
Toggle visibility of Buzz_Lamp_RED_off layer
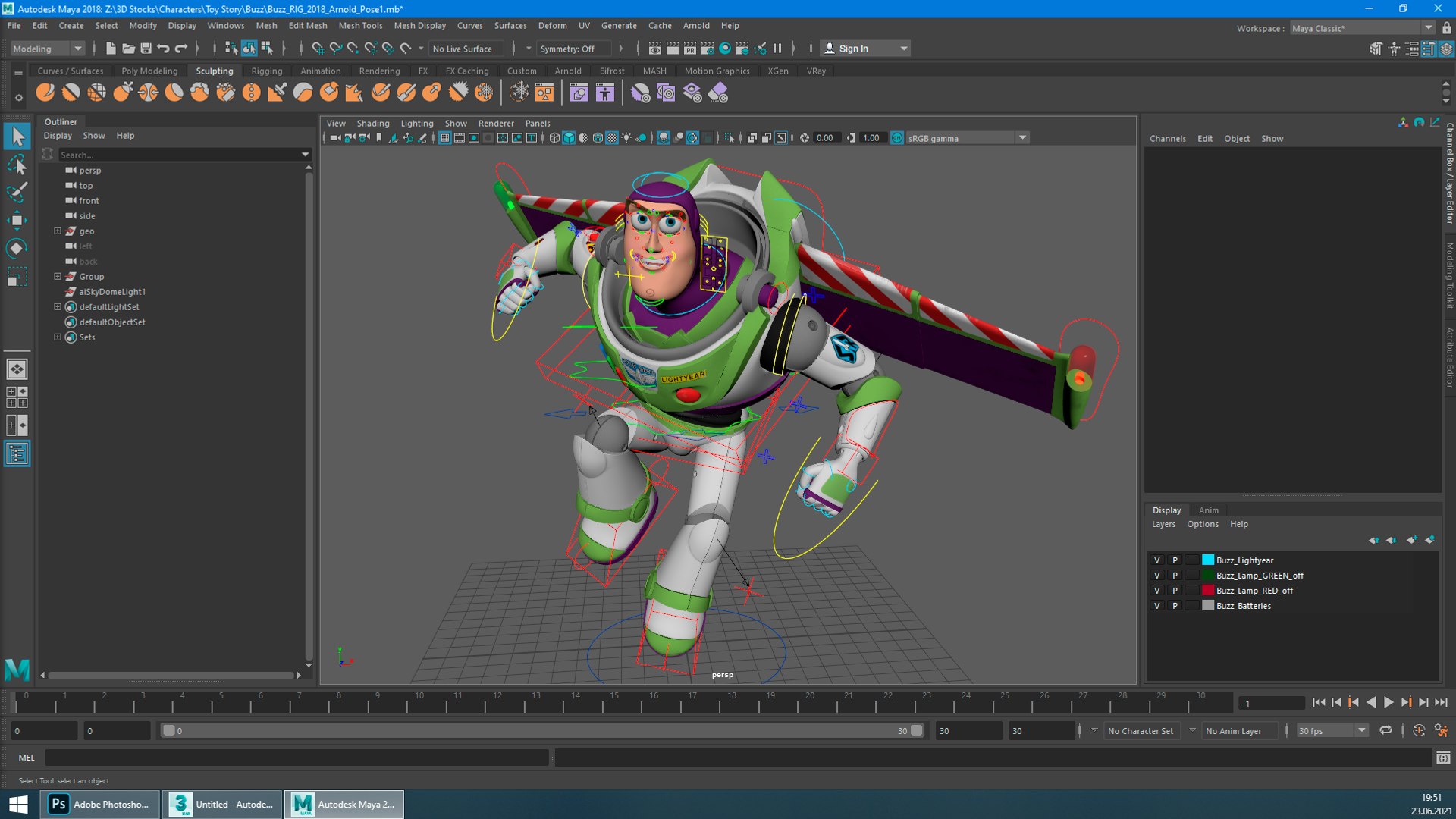(1157, 591)
